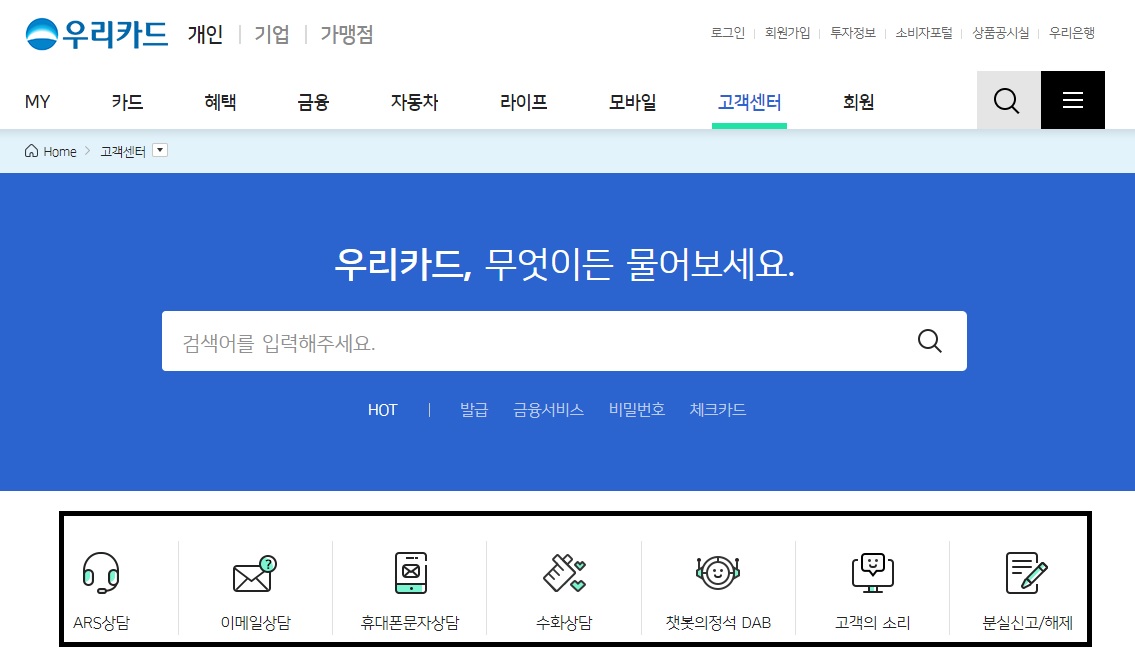Expand the 고객센터 breadcrumb dropdown arrow
The image size is (1135, 649).
pyautogui.click(x=160, y=150)
